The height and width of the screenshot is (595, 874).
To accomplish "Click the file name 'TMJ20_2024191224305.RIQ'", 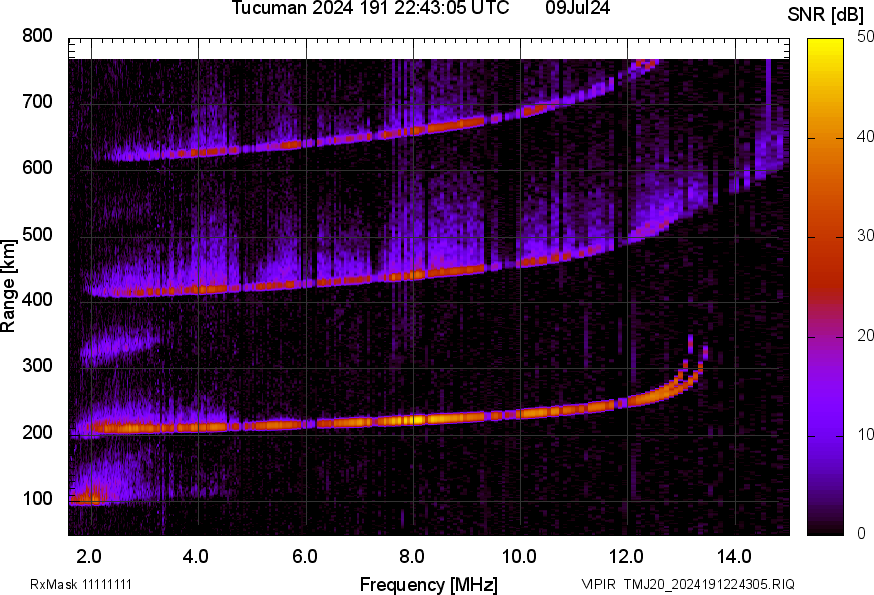I will coord(709,584).
